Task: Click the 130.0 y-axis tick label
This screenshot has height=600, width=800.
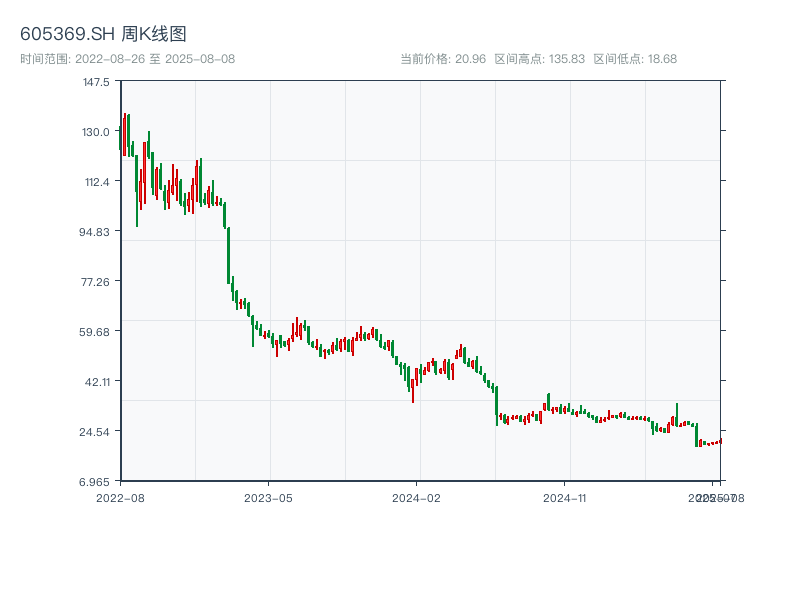Action: tap(96, 132)
